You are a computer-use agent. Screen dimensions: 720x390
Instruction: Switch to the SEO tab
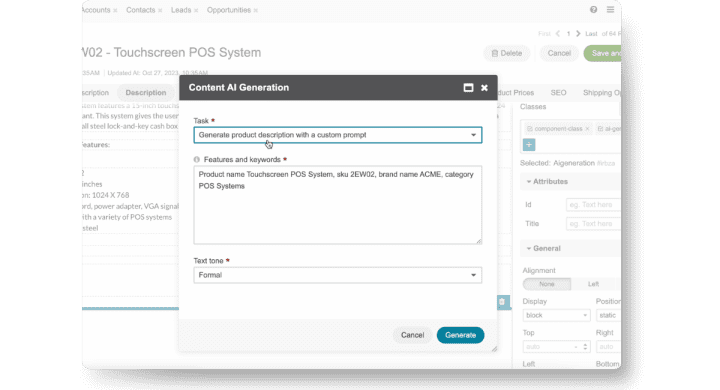coord(558,93)
